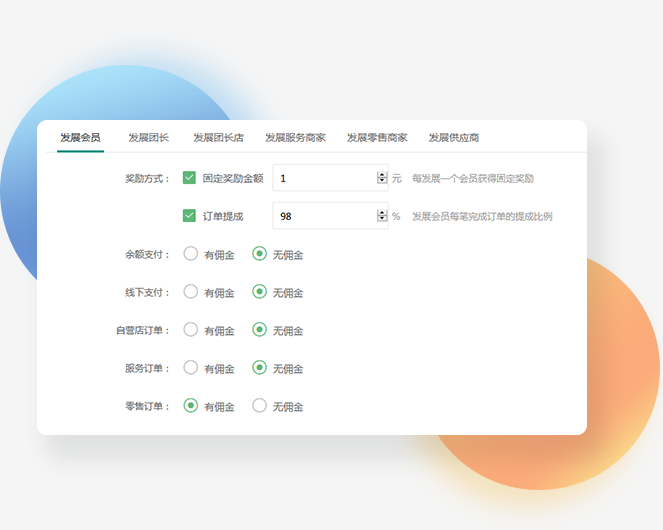Go to the 发展零售商家 tab
663x530 pixels.
(x=377, y=137)
